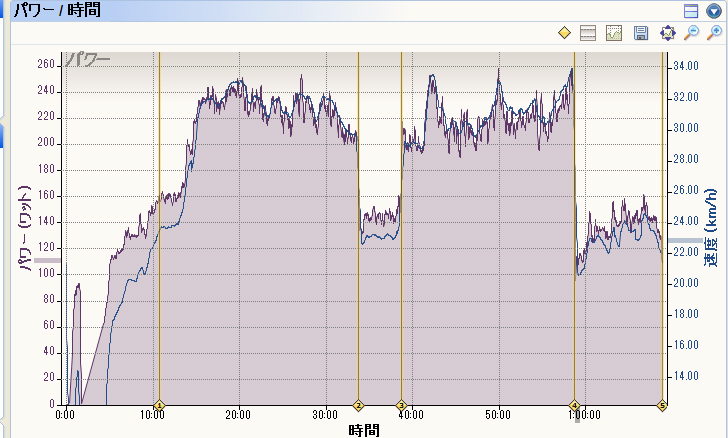Click the blue average speed indicator on the right axis
Screen dimensions: 728x438
coord(685,240)
